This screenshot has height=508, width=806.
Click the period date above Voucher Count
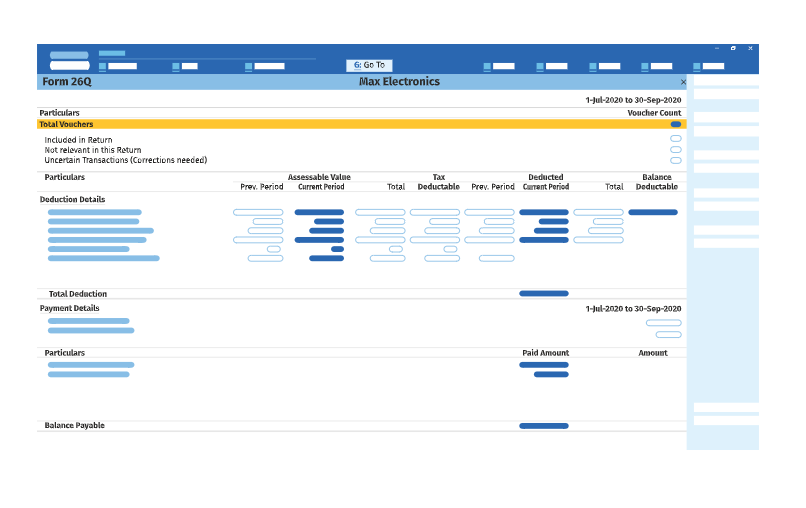click(633, 100)
